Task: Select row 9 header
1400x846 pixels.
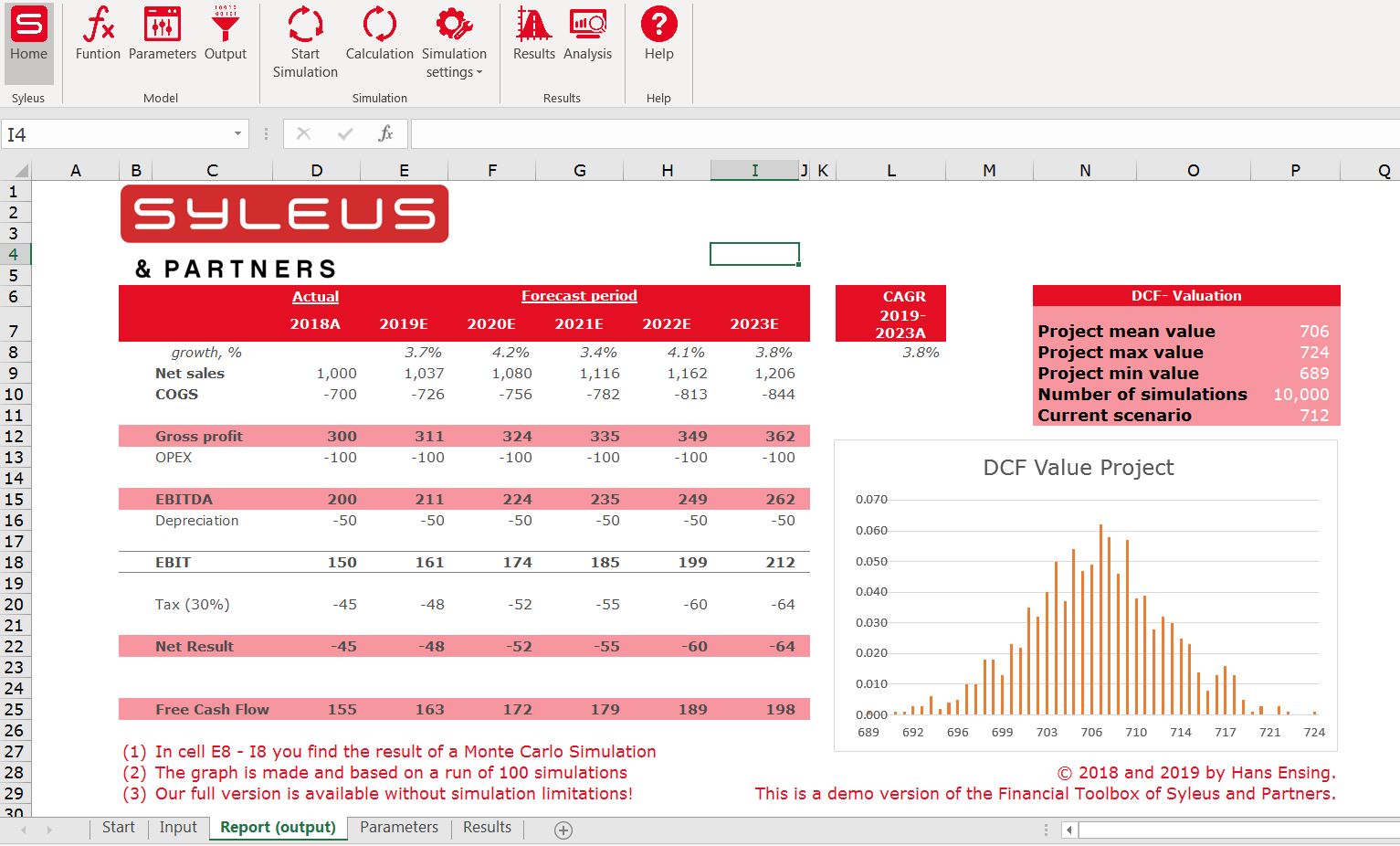Action: [x=14, y=373]
